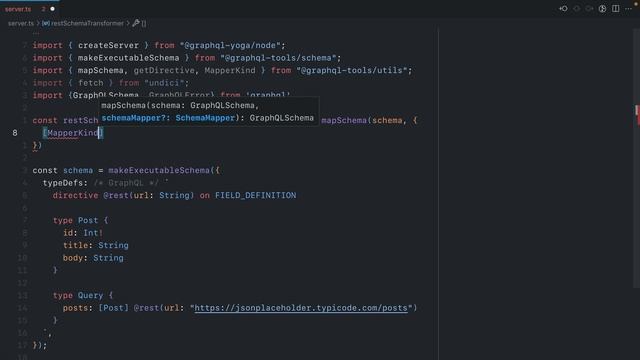Select the restSchemaTransformer breadcrumb
The height and width of the screenshot is (360, 640).
(87, 23)
